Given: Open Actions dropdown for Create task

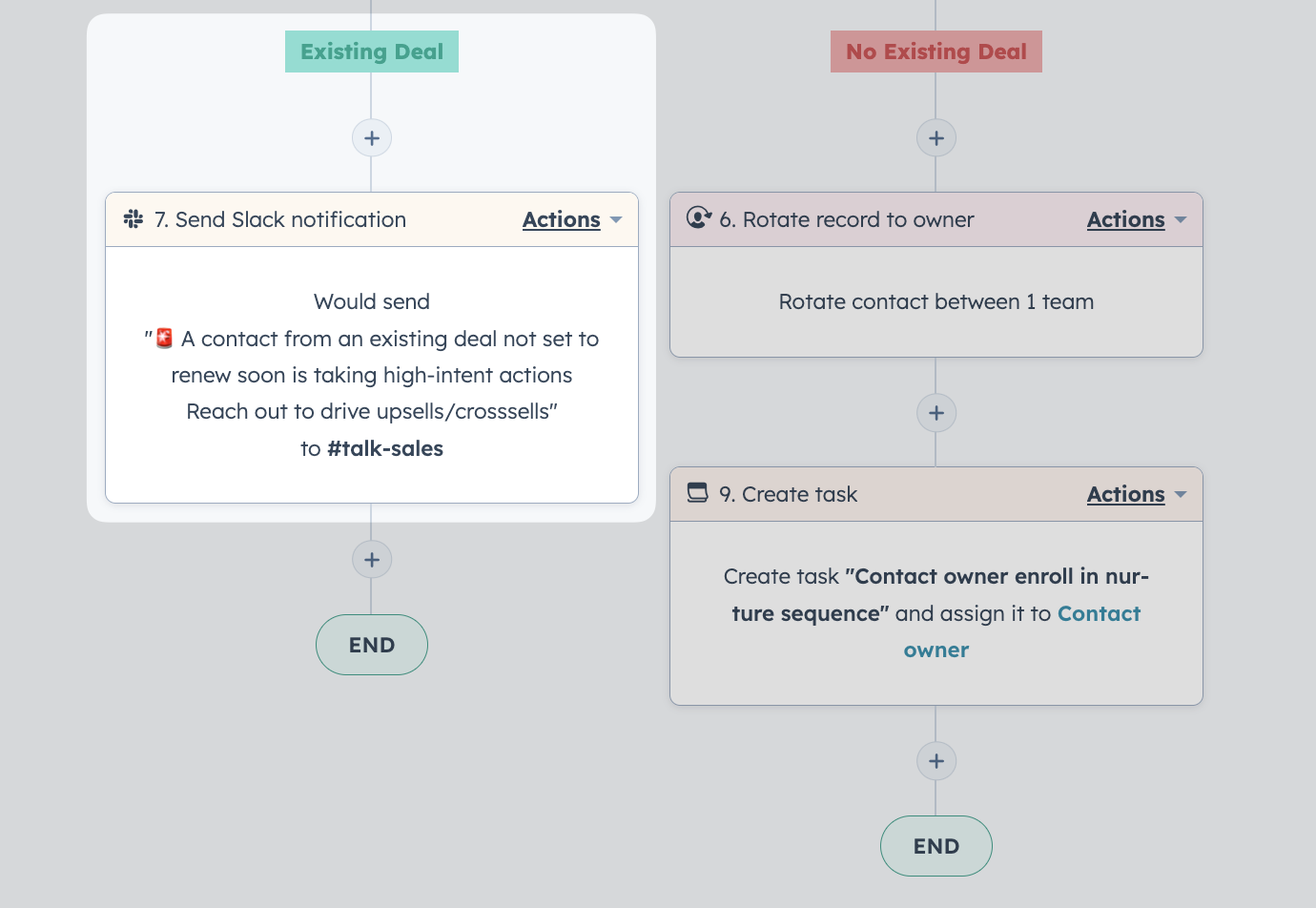Looking at the screenshot, I should coord(1137,494).
